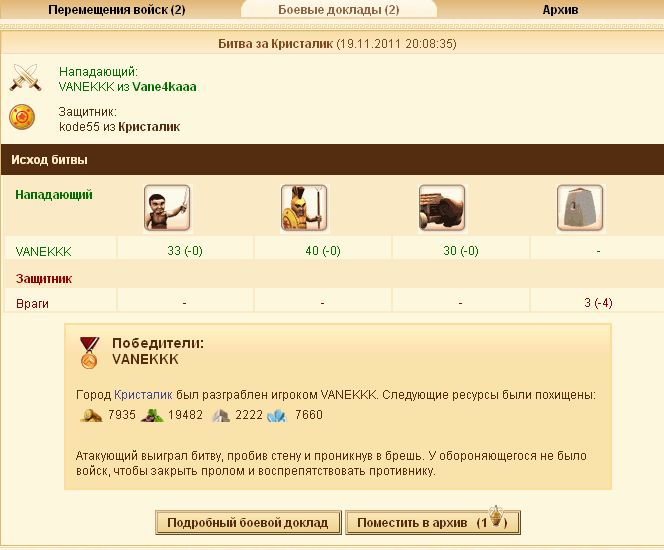The width and height of the screenshot is (664, 550).
Task: Open the defender city Кристалик link
Action: [x=149, y=127]
